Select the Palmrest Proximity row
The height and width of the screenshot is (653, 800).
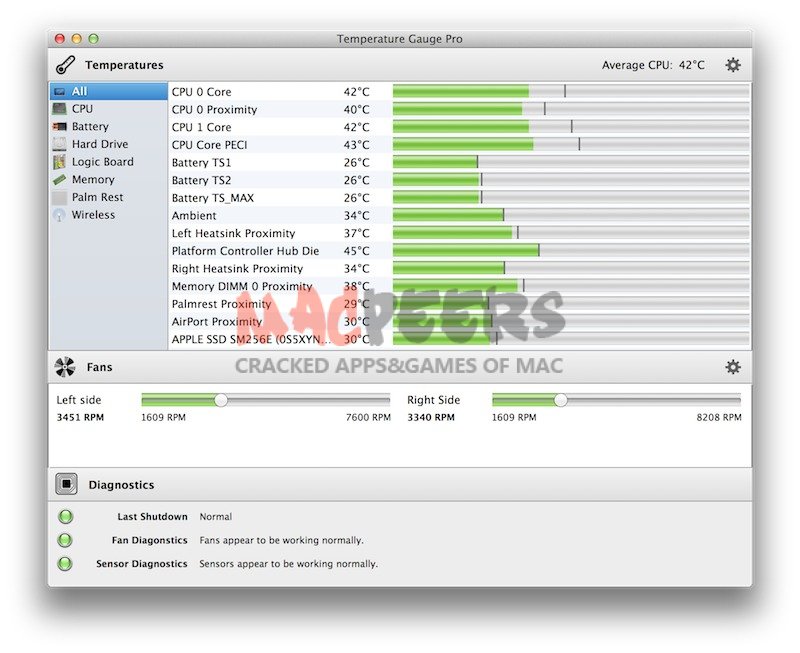459,304
